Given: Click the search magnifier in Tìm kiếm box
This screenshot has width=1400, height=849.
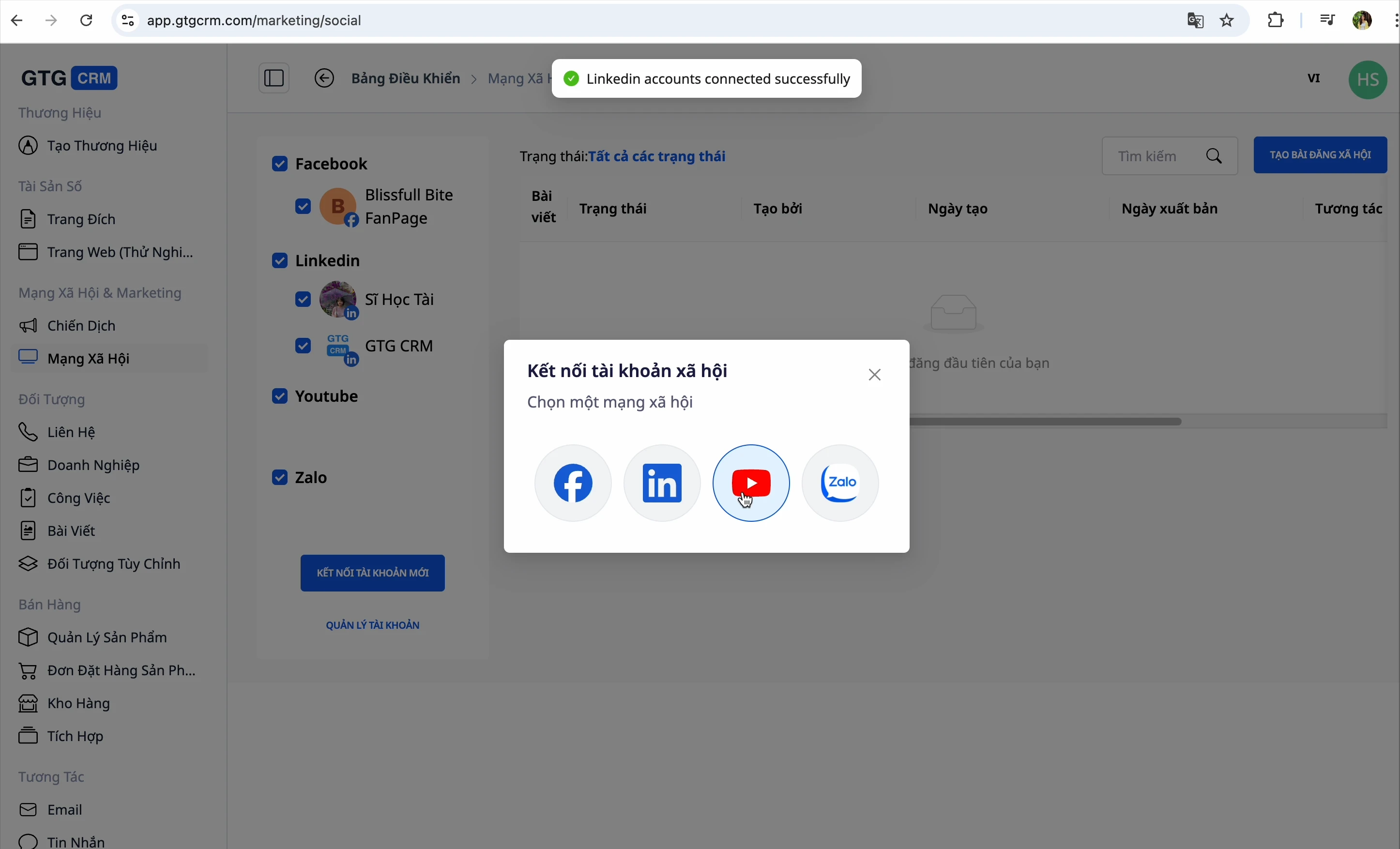Looking at the screenshot, I should [1215, 156].
